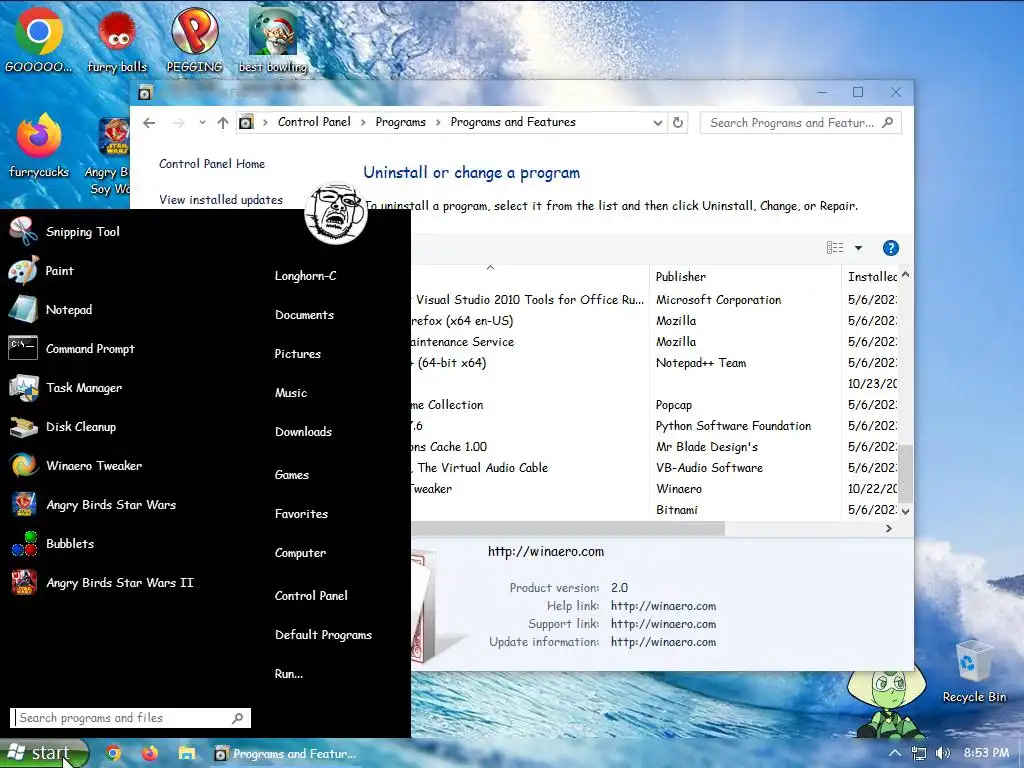1024x768 pixels.
Task: Select the best bowling desktop icon
Action: pos(272,40)
